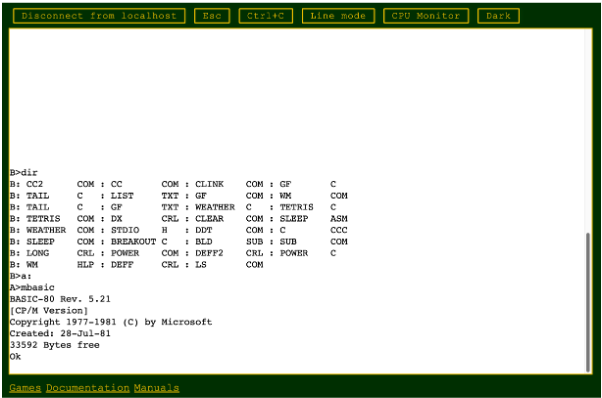This screenshot has height=398, width=602.
Task: Click the BLD file name
Action: pos(203,242)
